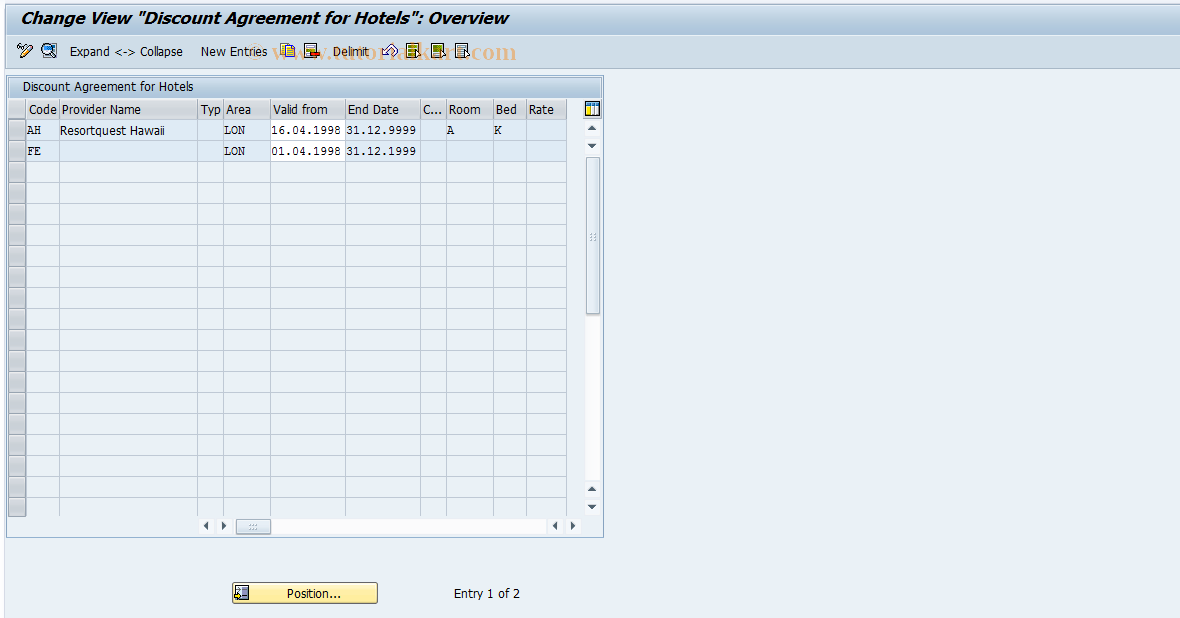The height and width of the screenshot is (618, 1180).
Task: Click the Rate column header
Action: click(x=546, y=109)
